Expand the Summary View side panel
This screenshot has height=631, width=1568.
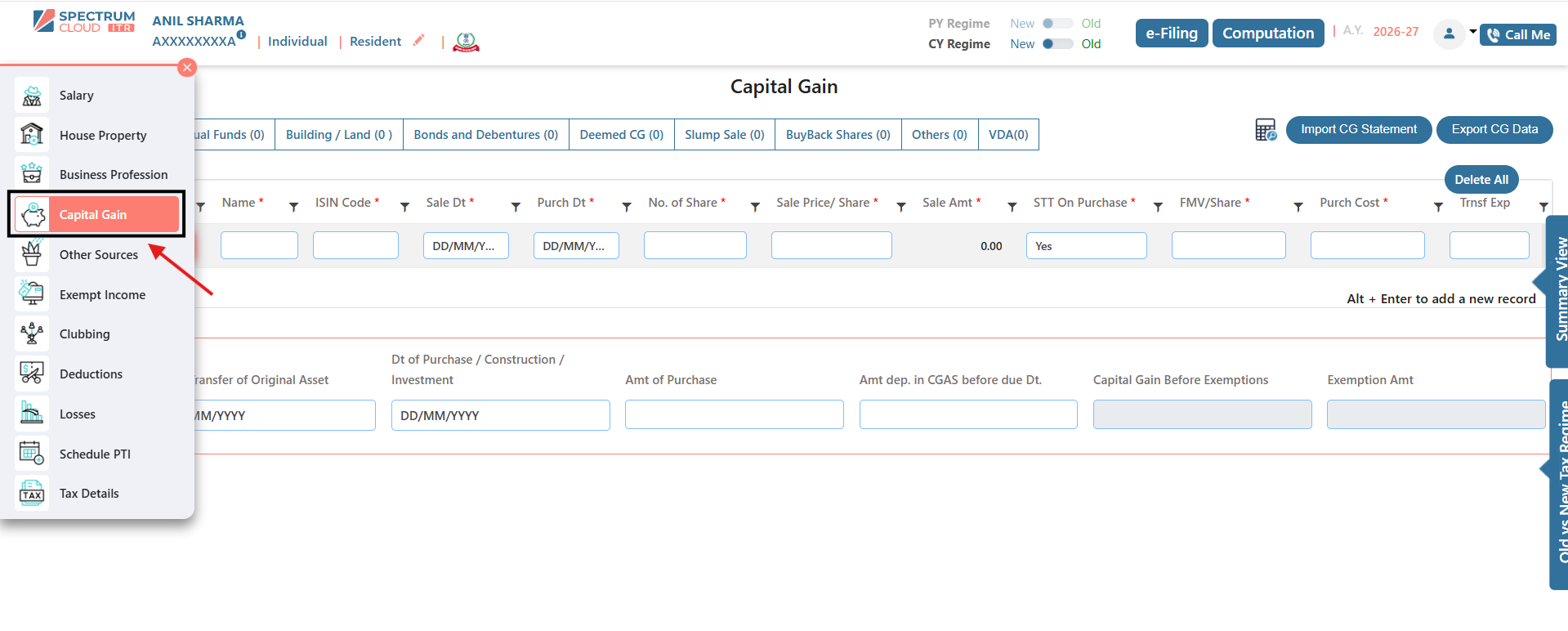(x=1557, y=290)
